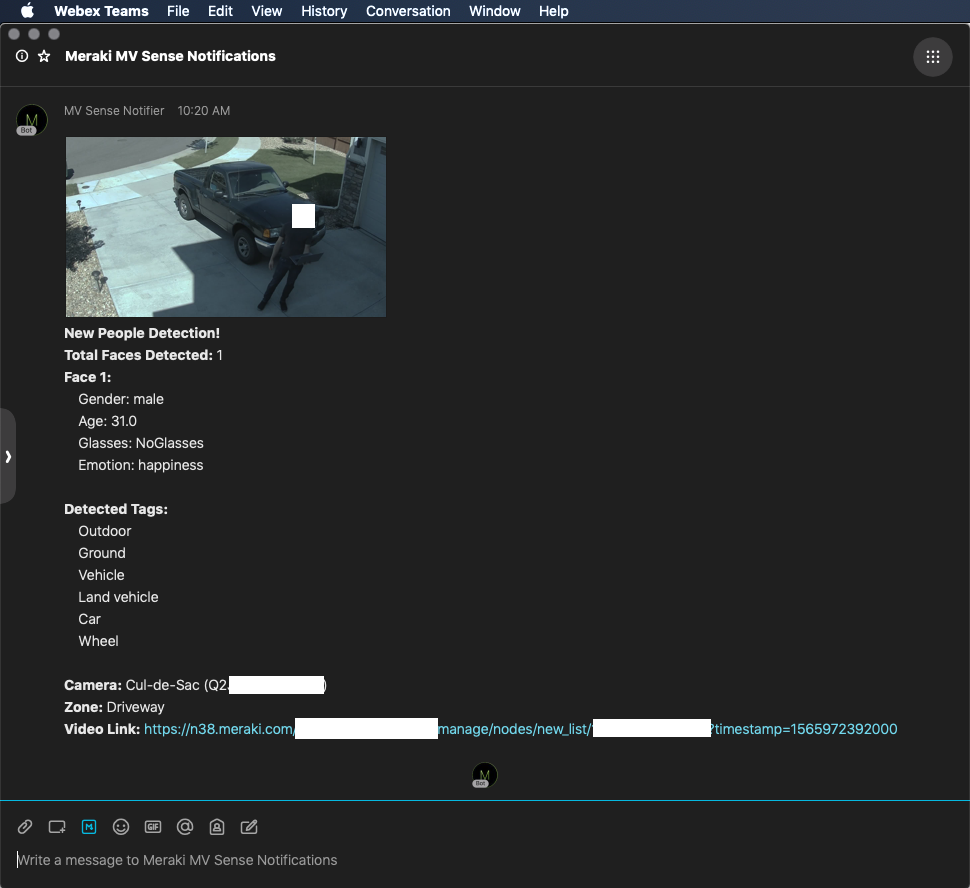Open the Window menu
The width and height of the screenshot is (970, 888).
pyautogui.click(x=495, y=11)
